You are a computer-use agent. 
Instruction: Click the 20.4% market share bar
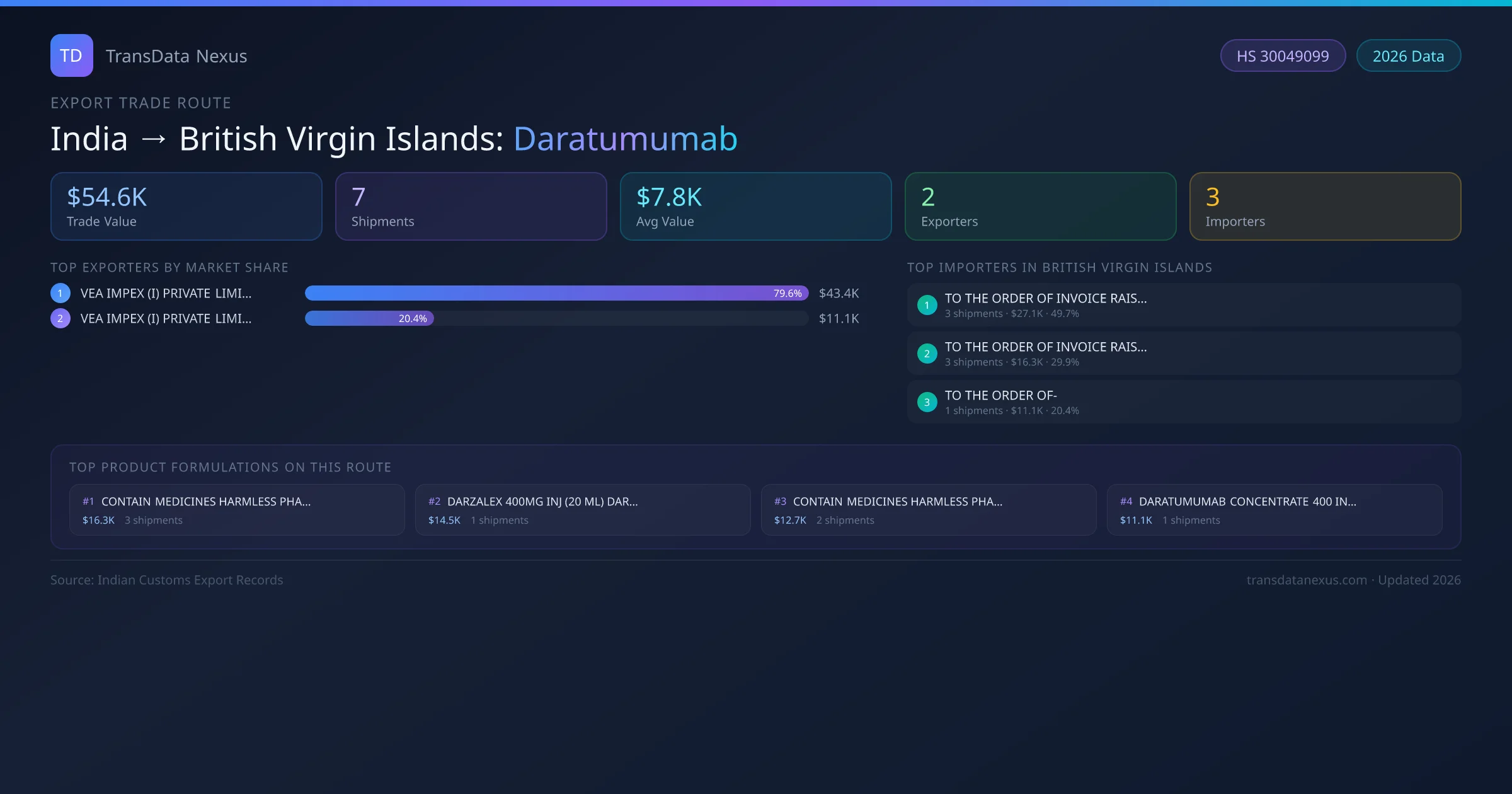[369, 318]
